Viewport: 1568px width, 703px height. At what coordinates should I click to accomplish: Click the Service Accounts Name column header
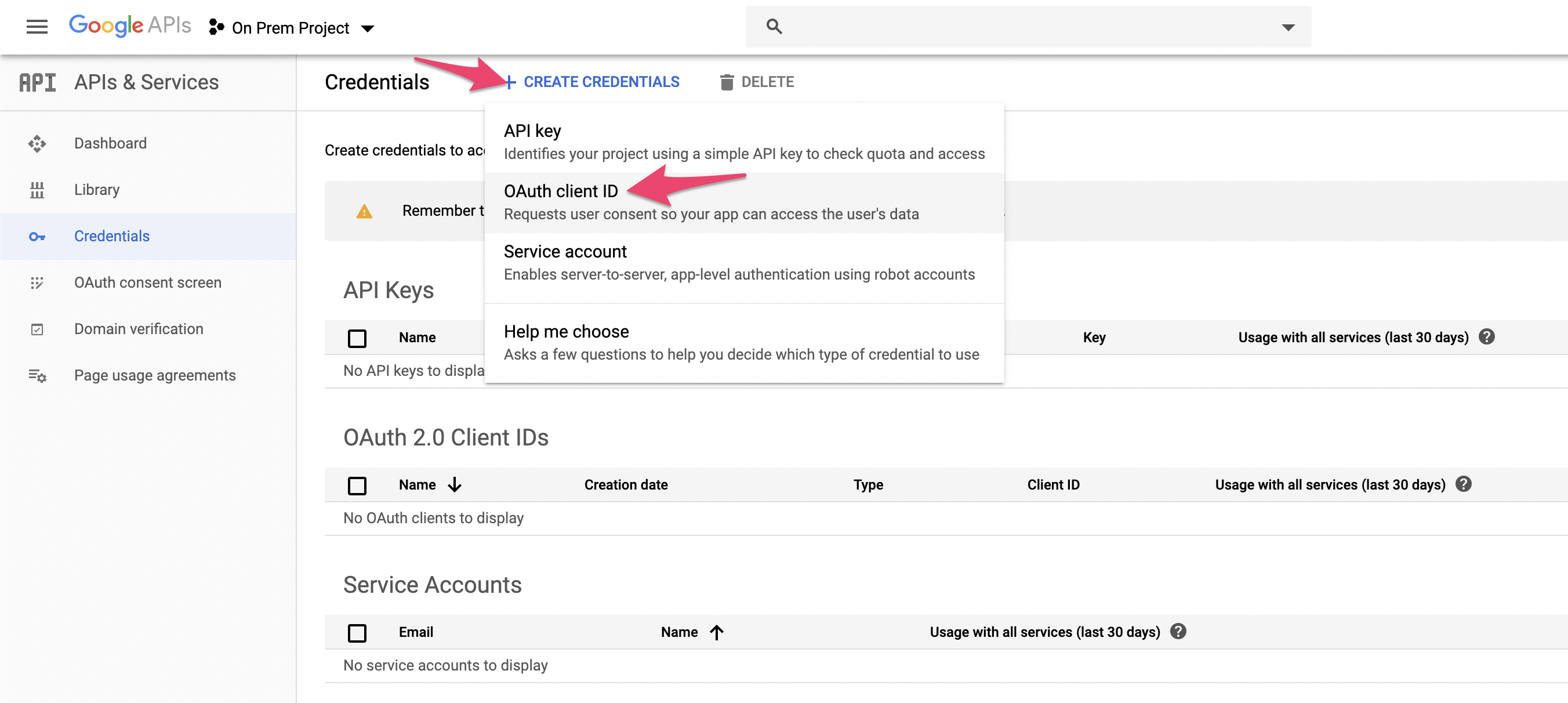(678, 632)
